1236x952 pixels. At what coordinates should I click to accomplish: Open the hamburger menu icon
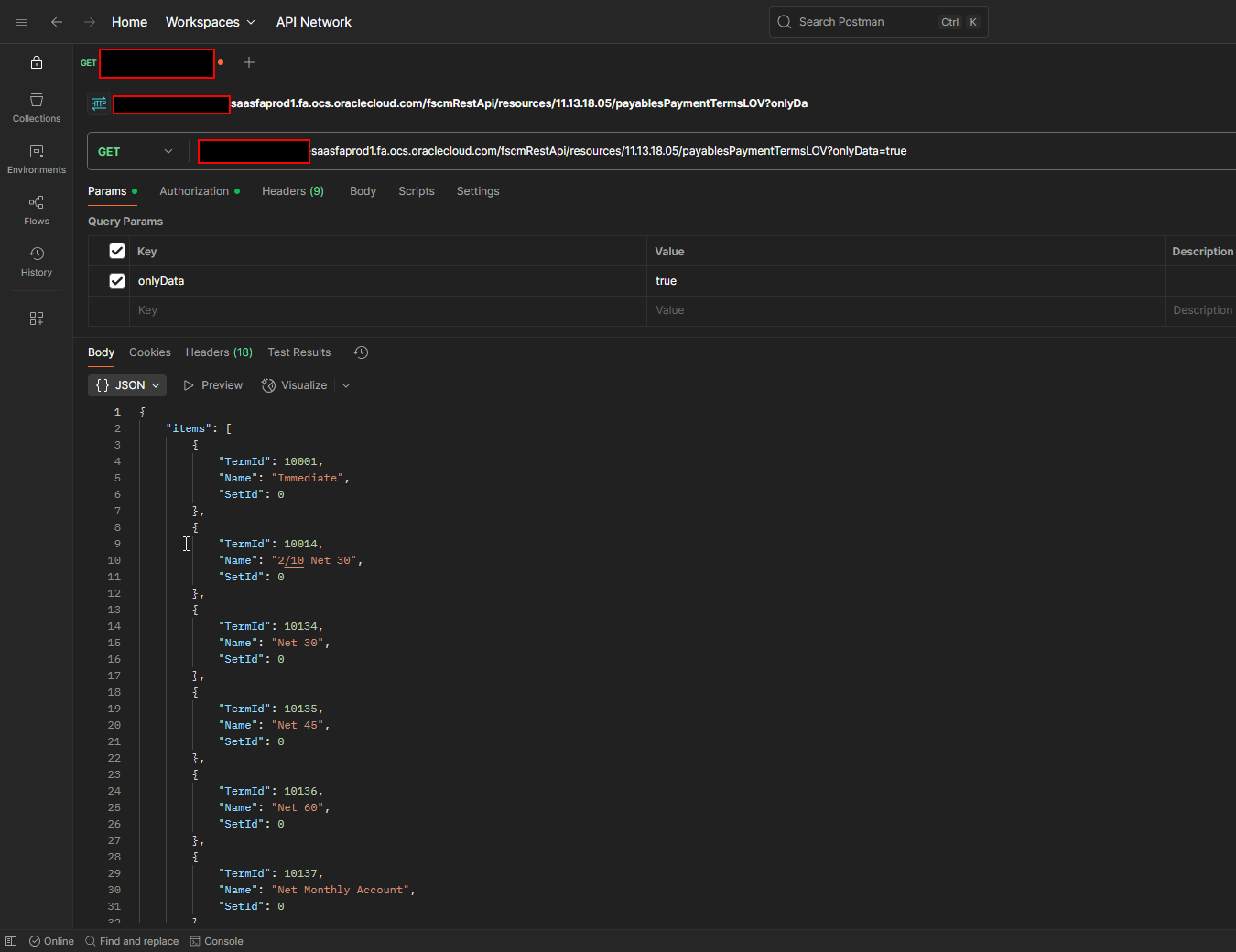[21, 22]
